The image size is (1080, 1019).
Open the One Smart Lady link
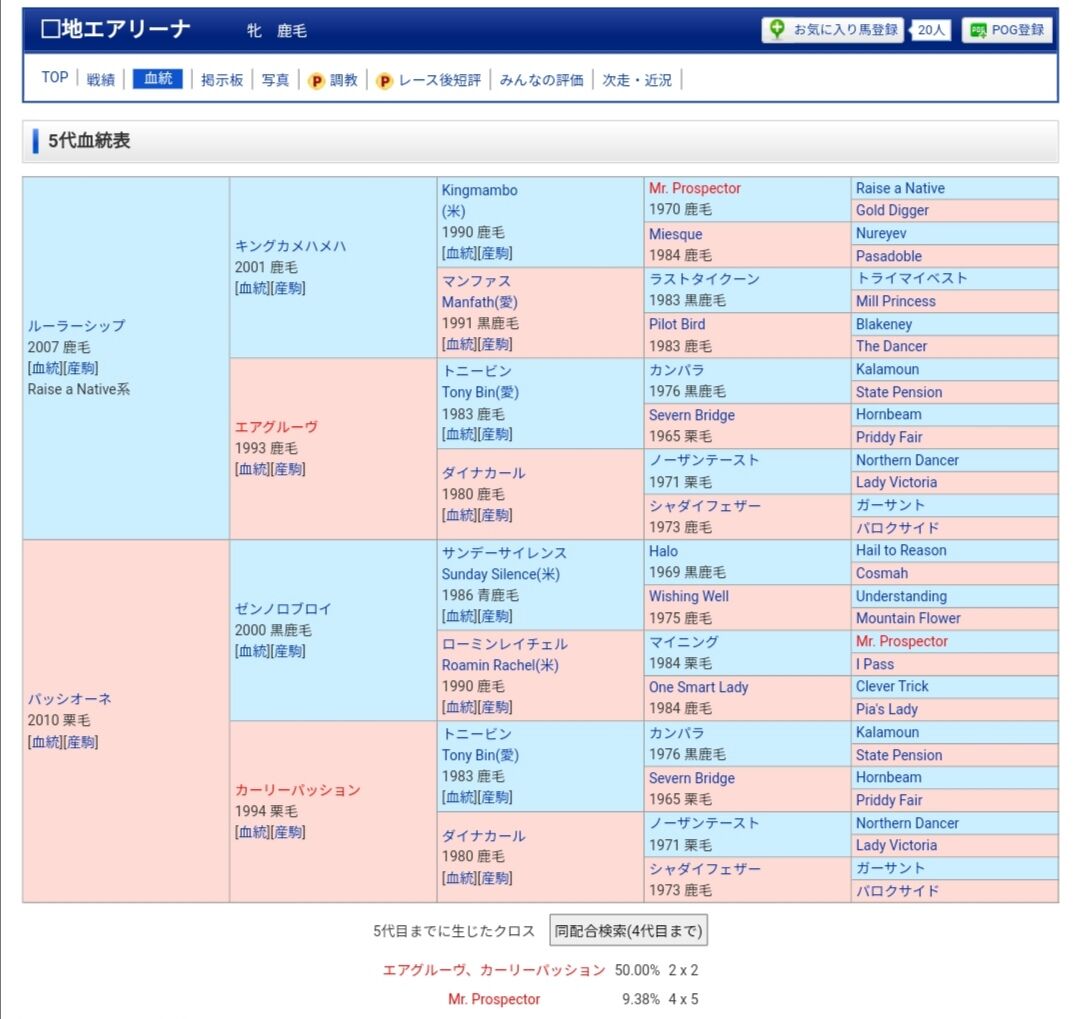(698, 687)
